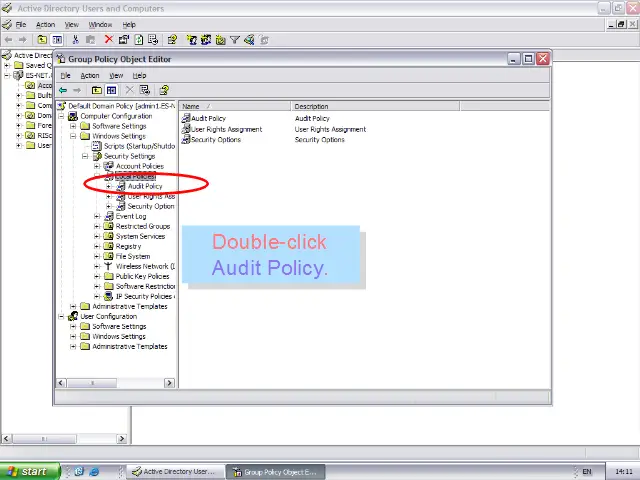The image size is (640, 480).
Task: Click right arrow of Group Policy tree scrollbar
Action: [169, 383]
